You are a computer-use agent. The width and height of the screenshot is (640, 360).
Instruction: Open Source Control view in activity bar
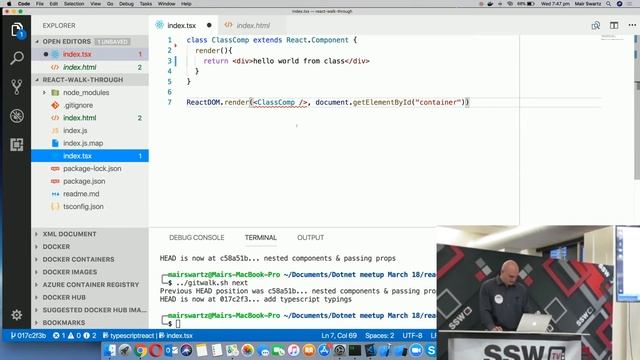pyautogui.click(x=17, y=87)
